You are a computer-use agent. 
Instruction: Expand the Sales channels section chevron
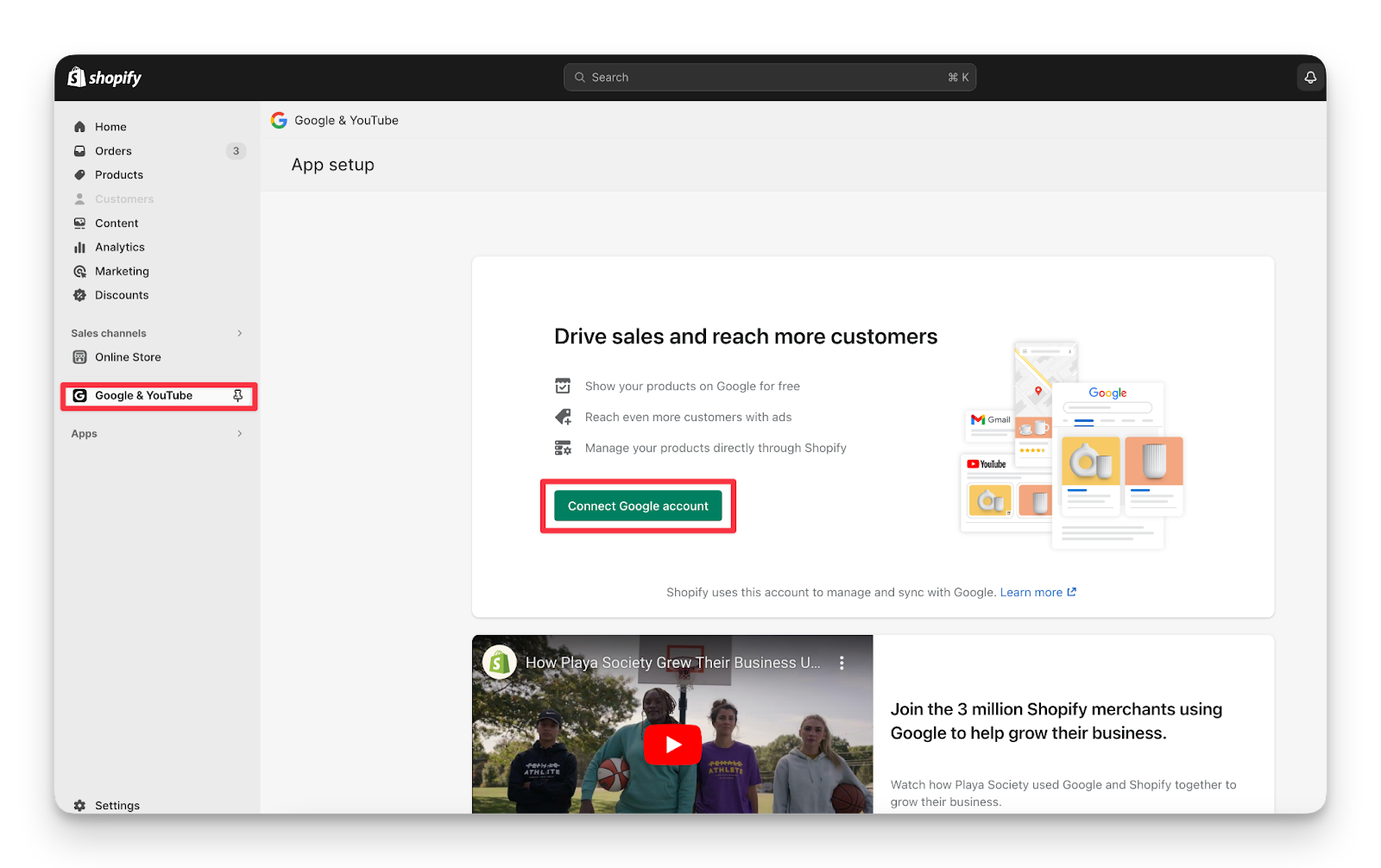(239, 333)
